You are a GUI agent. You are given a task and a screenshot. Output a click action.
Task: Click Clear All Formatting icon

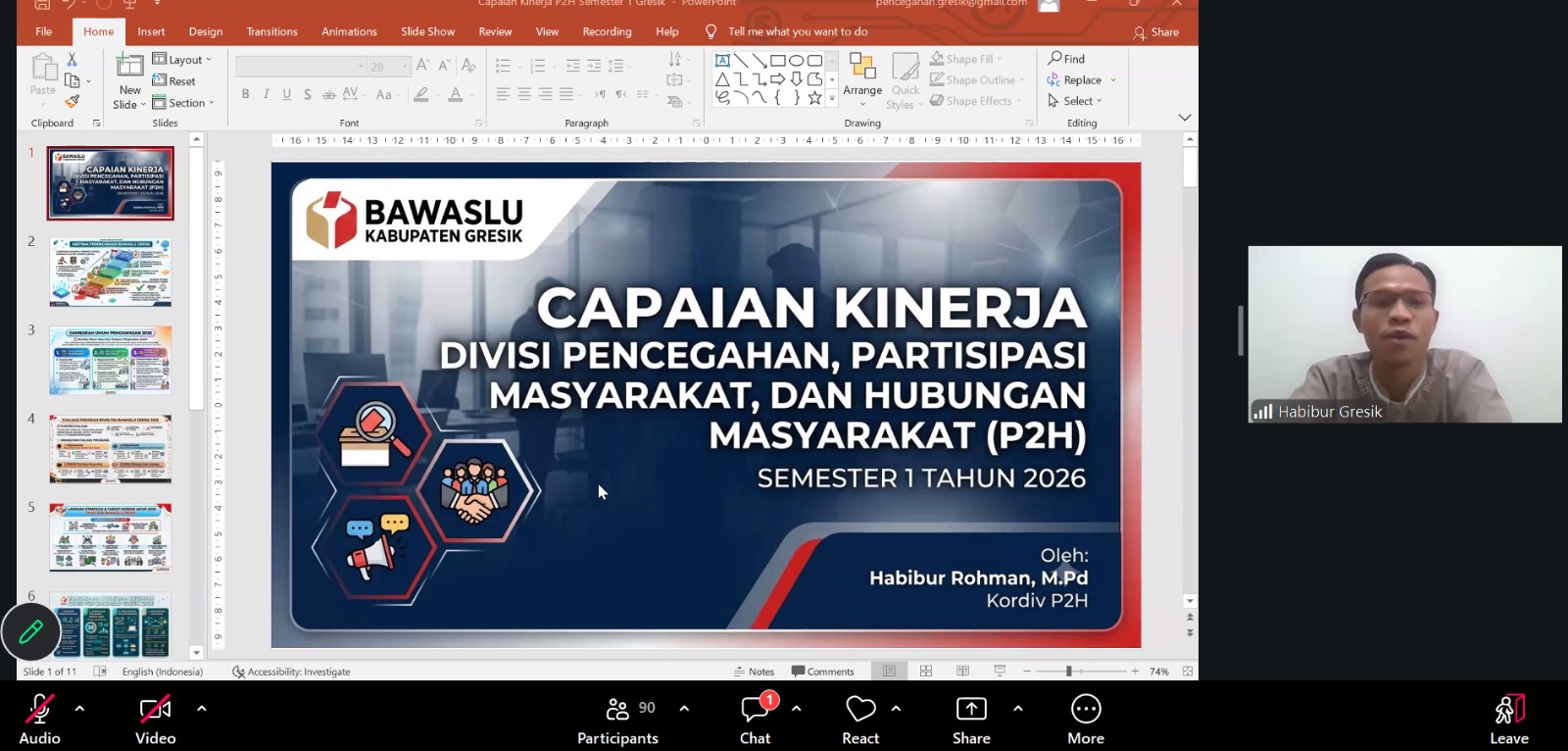[468, 66]
